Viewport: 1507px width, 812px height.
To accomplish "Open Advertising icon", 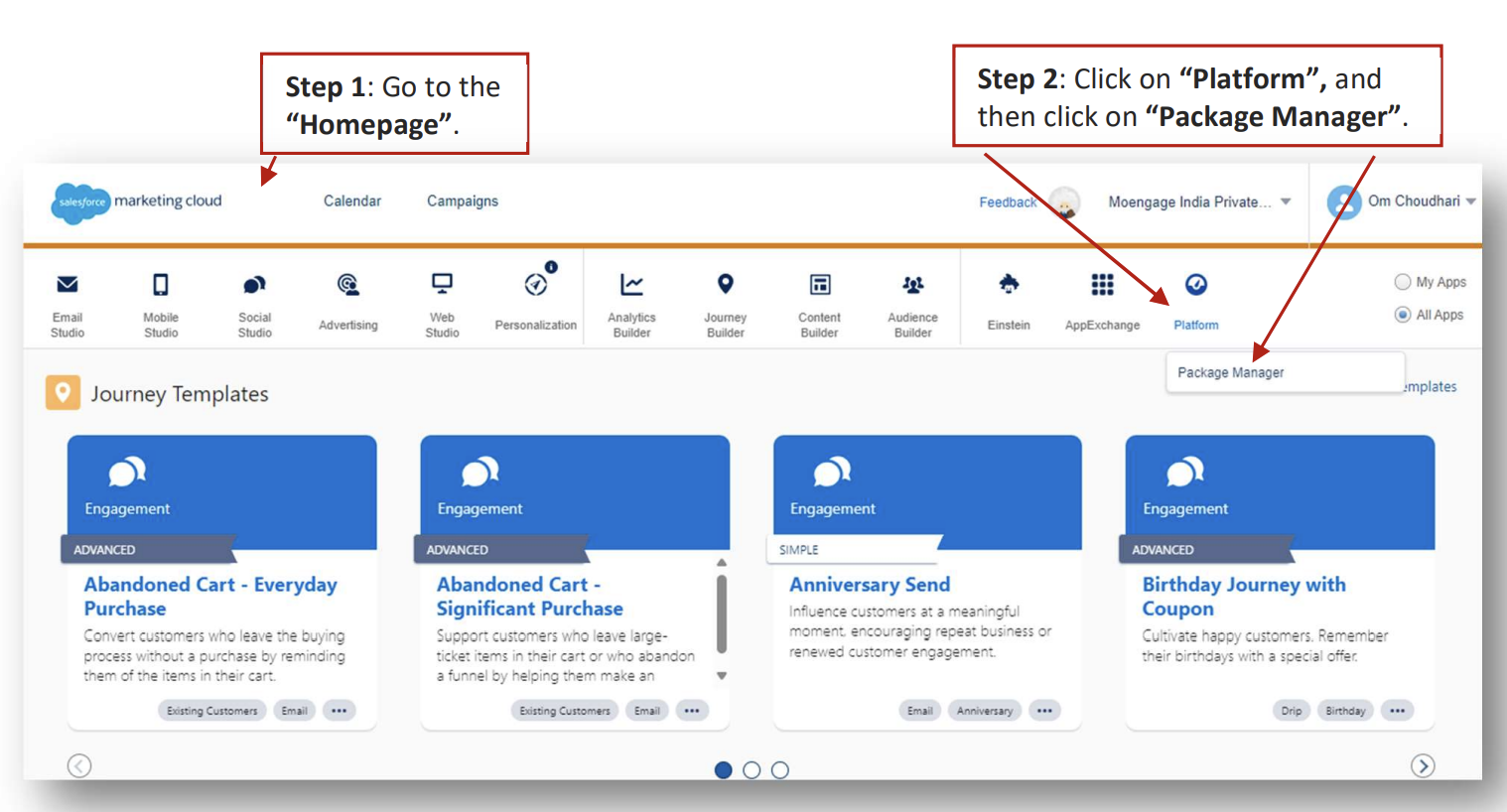I will pos(347,285).
